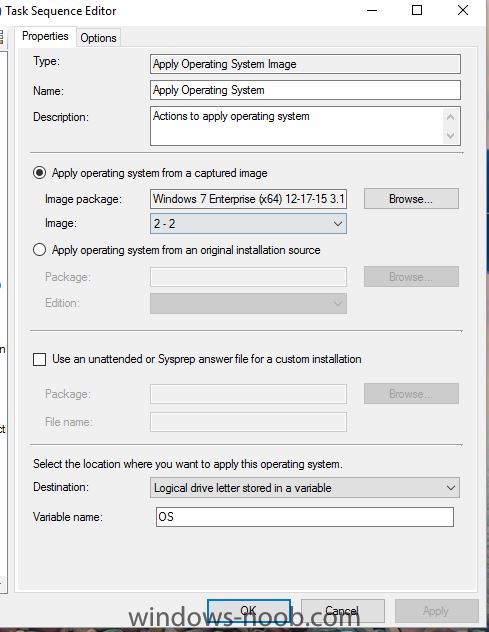This screenshot has width=489, height=632.
Task: Minimize the Task Sequence Editor window
Action: (x=372, y=10)
